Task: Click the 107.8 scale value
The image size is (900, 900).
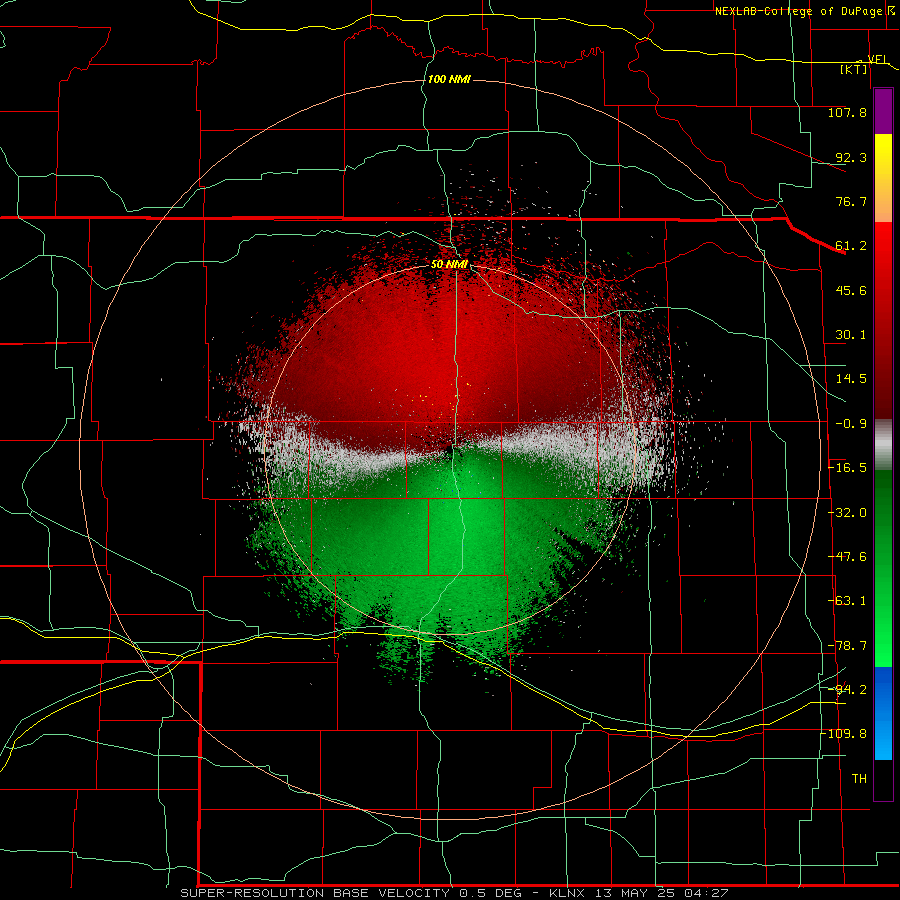Action: (x=847, y=112)
